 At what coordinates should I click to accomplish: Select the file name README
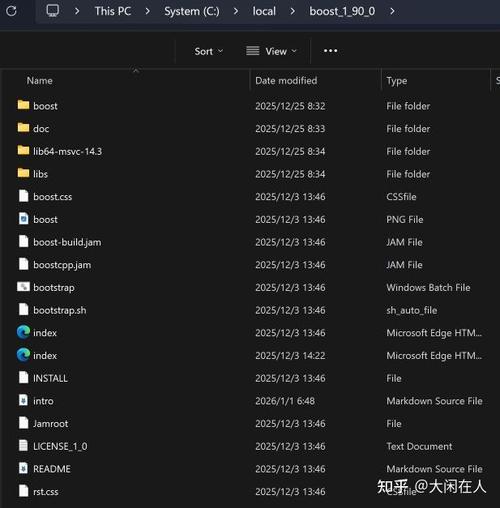(52, 469)
